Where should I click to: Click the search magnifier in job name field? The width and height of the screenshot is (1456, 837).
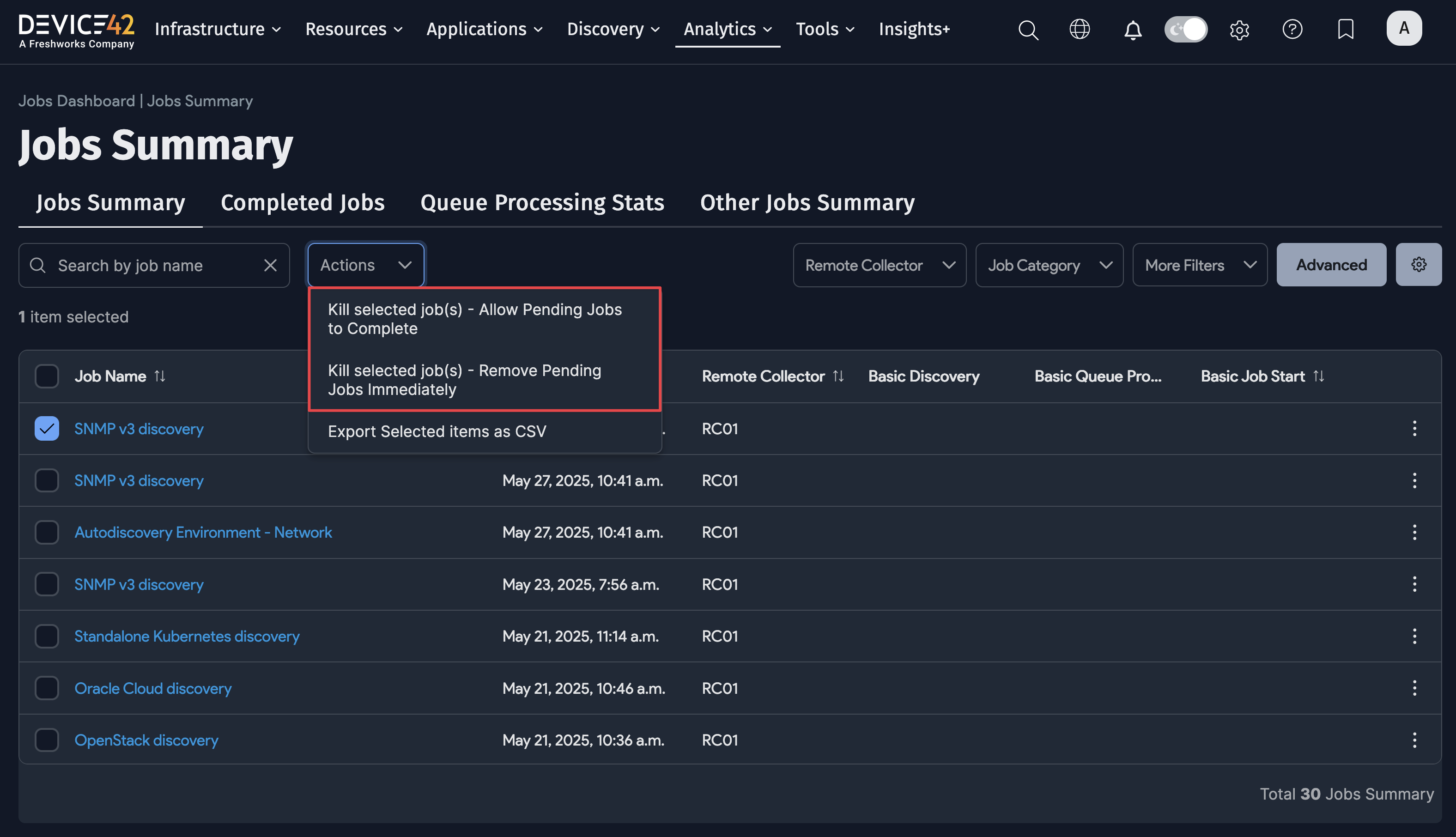tap(38, 265)
